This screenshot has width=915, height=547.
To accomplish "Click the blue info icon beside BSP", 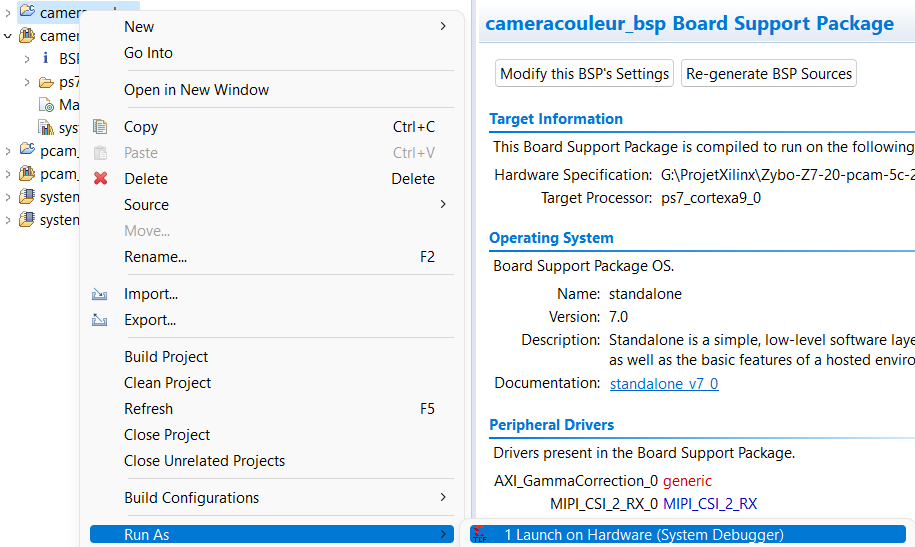I will pos(45,59).
